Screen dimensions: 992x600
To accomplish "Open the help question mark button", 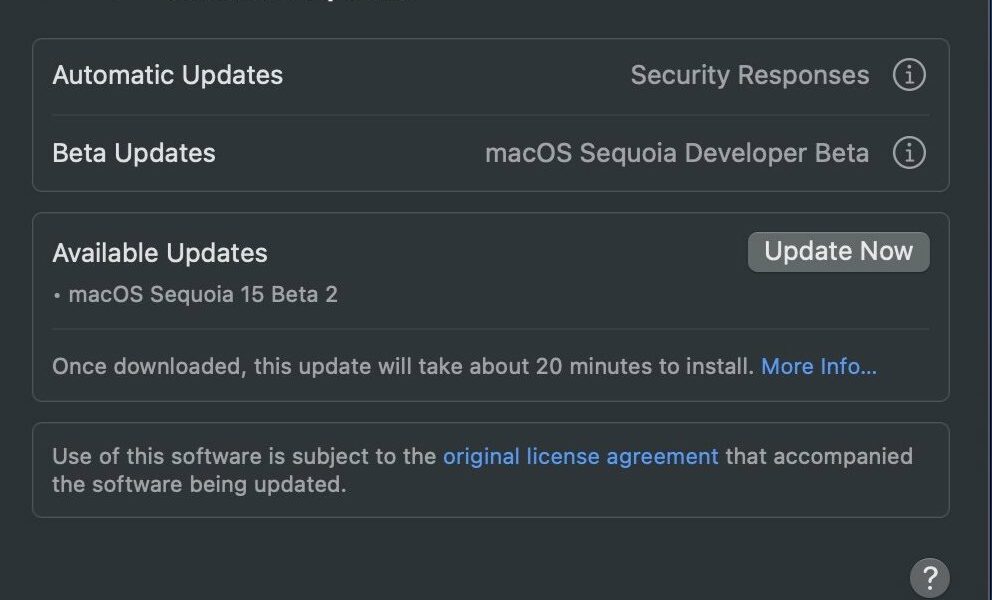I will tap(929, 577).
